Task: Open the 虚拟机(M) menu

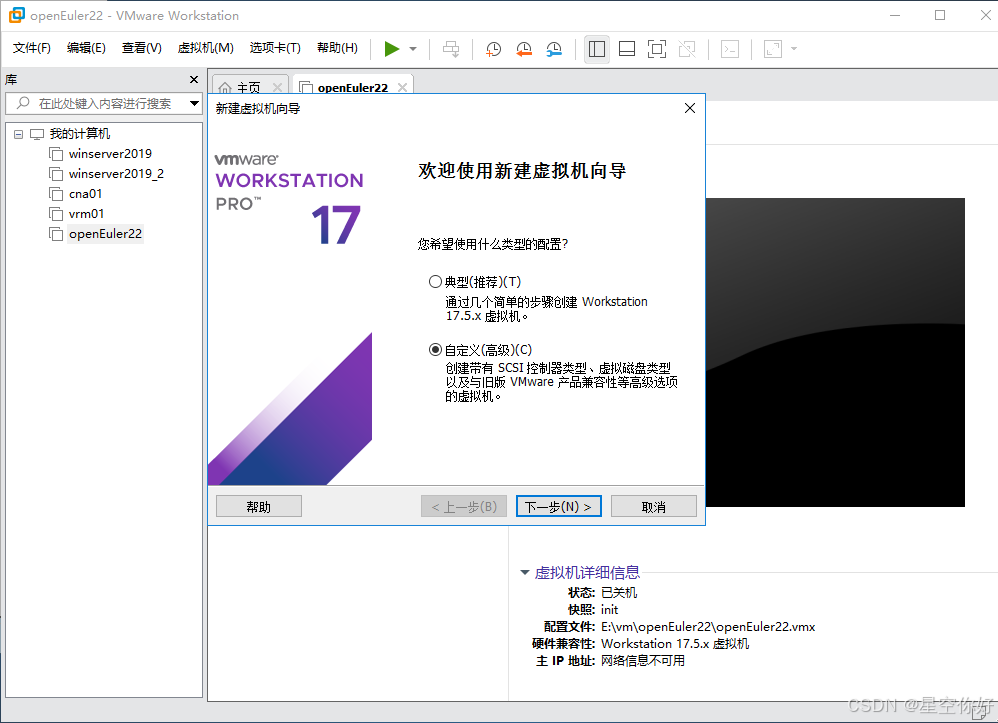Action: click(206, 48)
